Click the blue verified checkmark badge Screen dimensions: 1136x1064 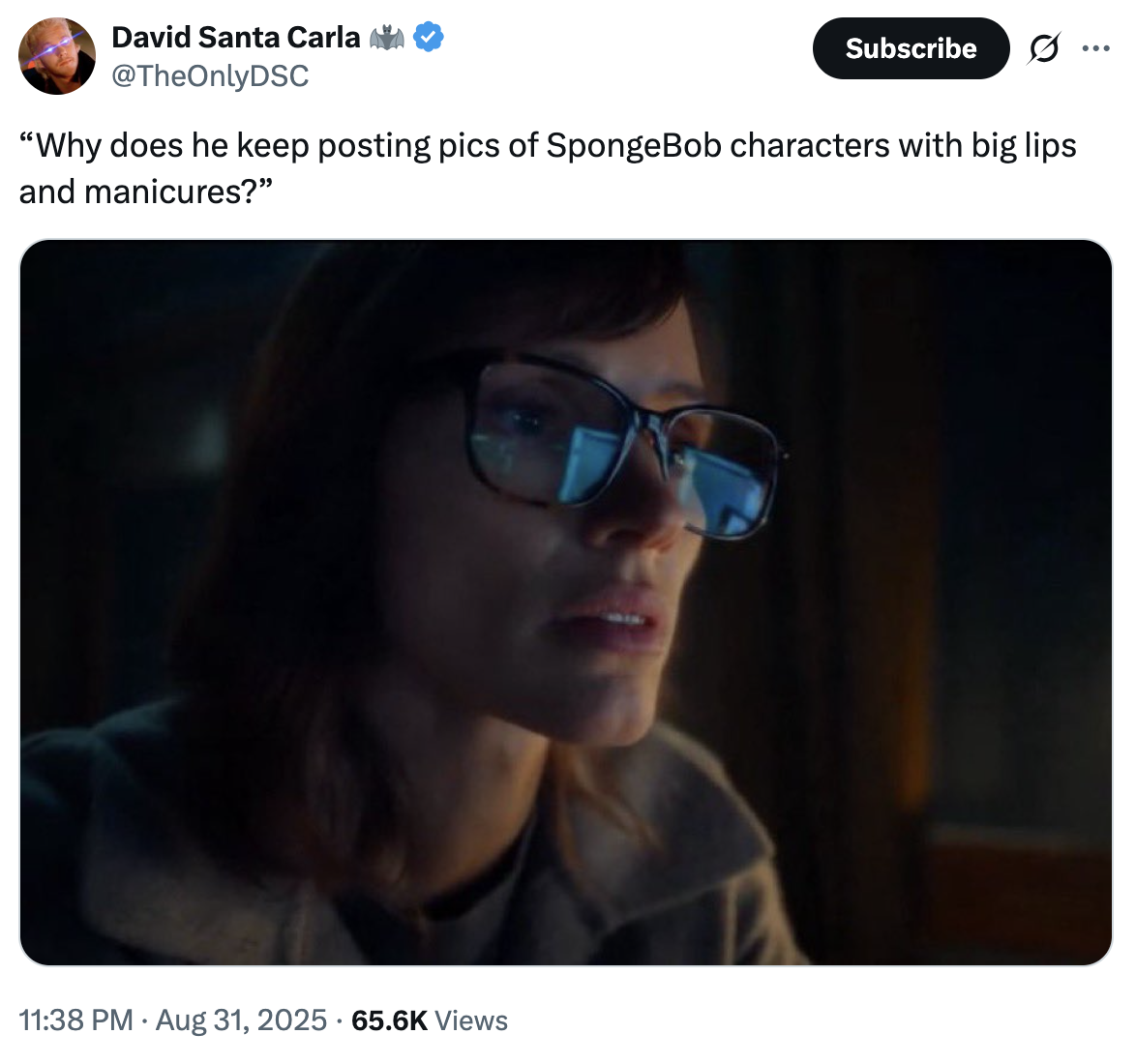pyautogui.click(x=429, y=38)
